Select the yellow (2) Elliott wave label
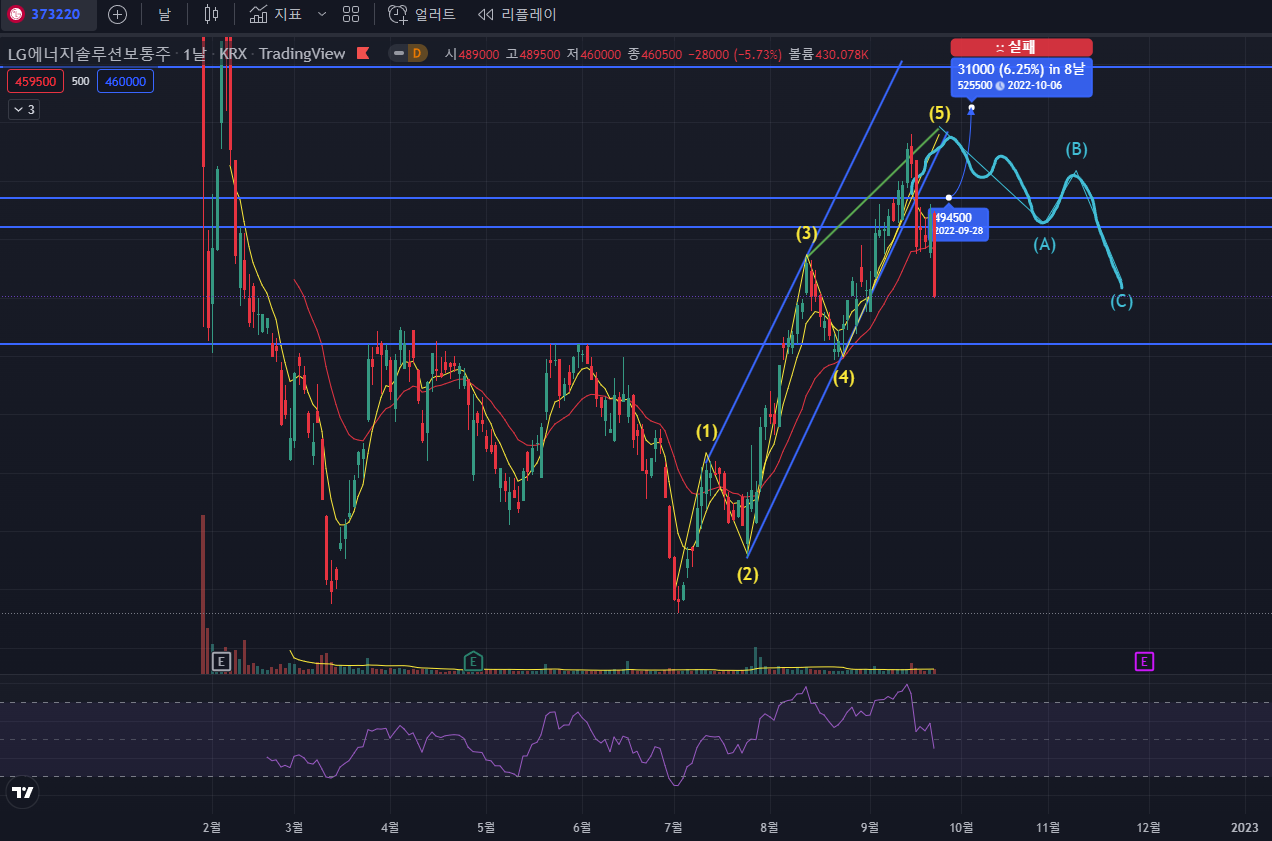This screenshot has width=1272, height=841. 747,574
